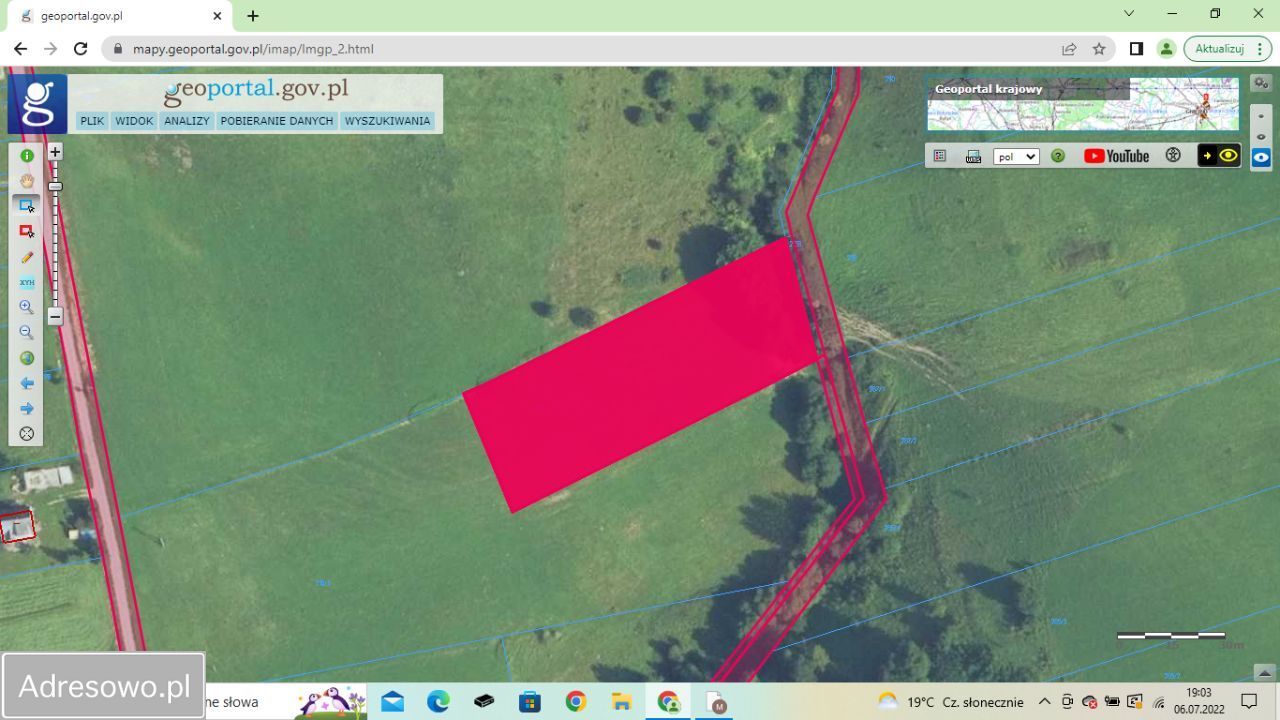
Task: Open the XYH coordinates tool
Action: coord(27,282)
